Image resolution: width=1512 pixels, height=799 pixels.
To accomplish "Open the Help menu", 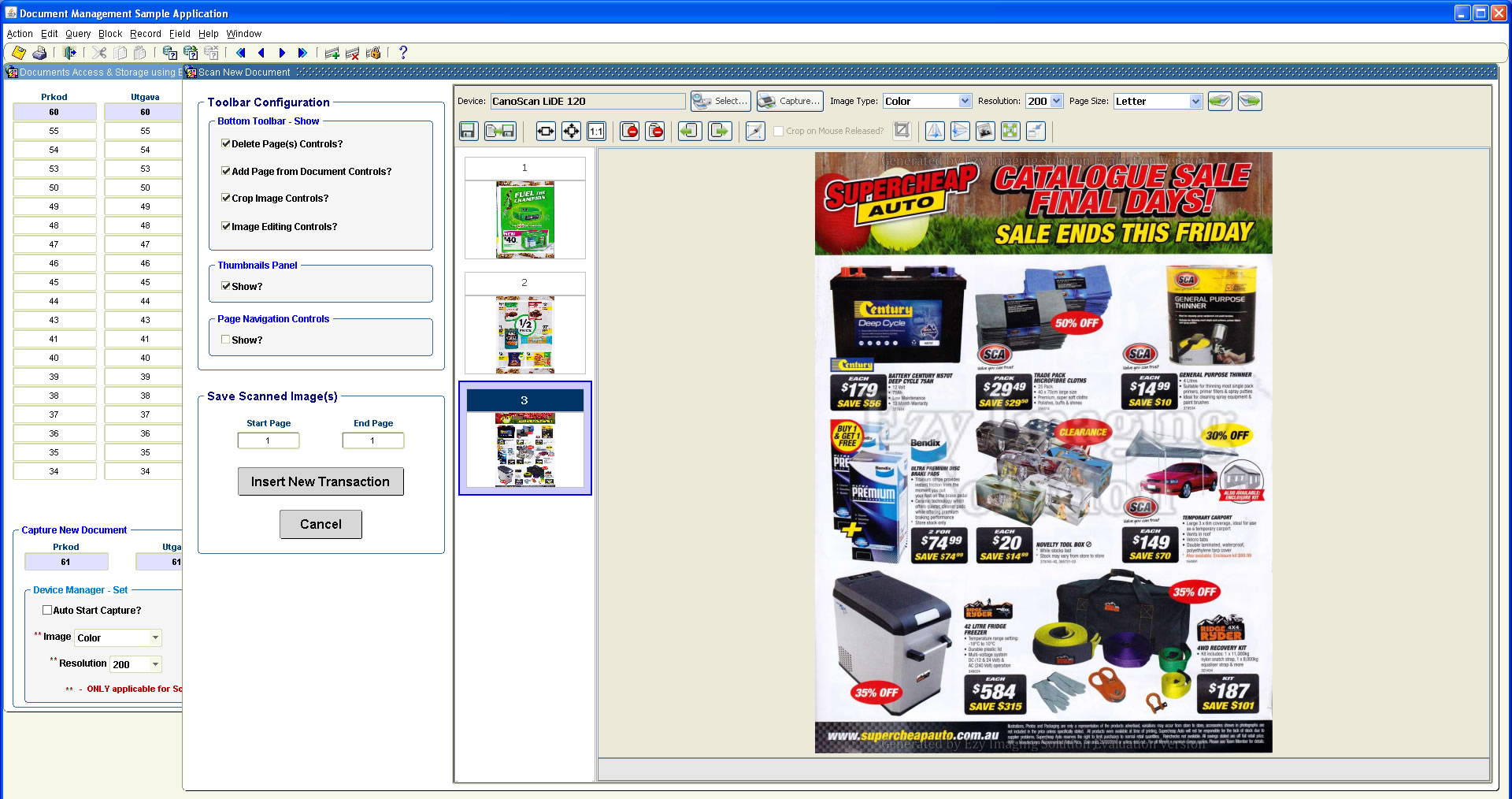I will 209,34.
